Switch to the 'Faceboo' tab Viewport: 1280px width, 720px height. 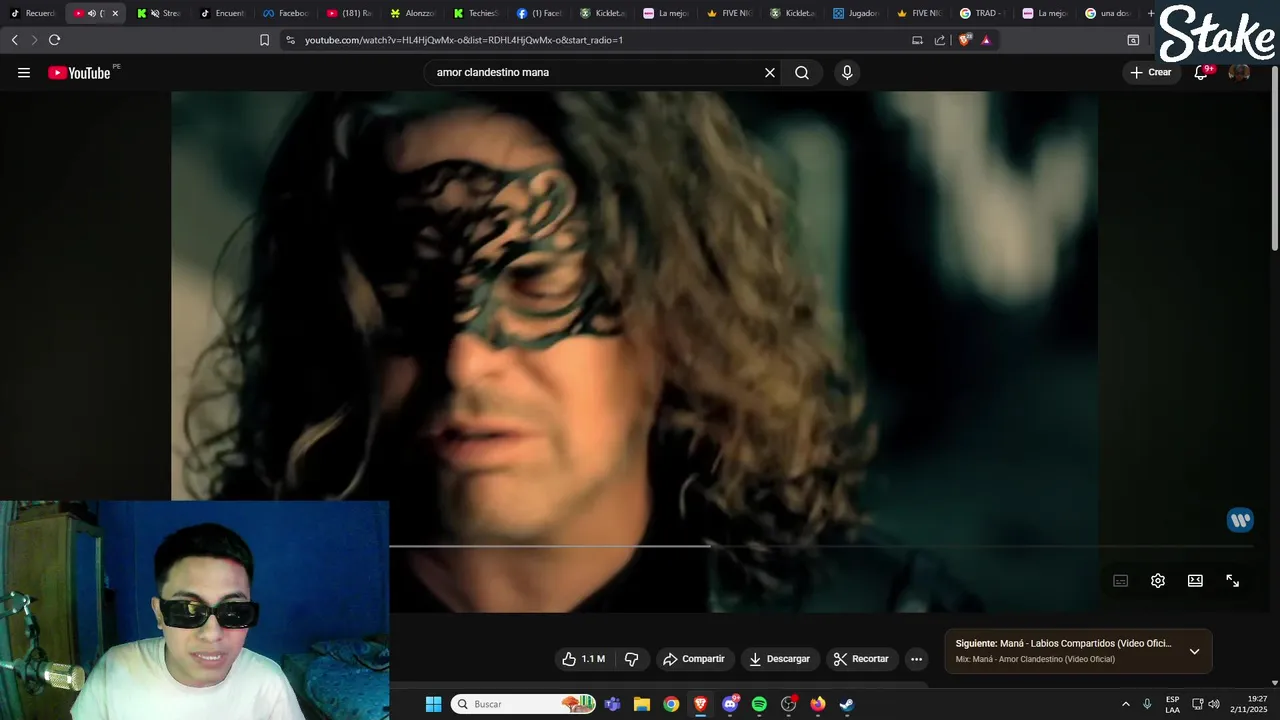(285, 13)
